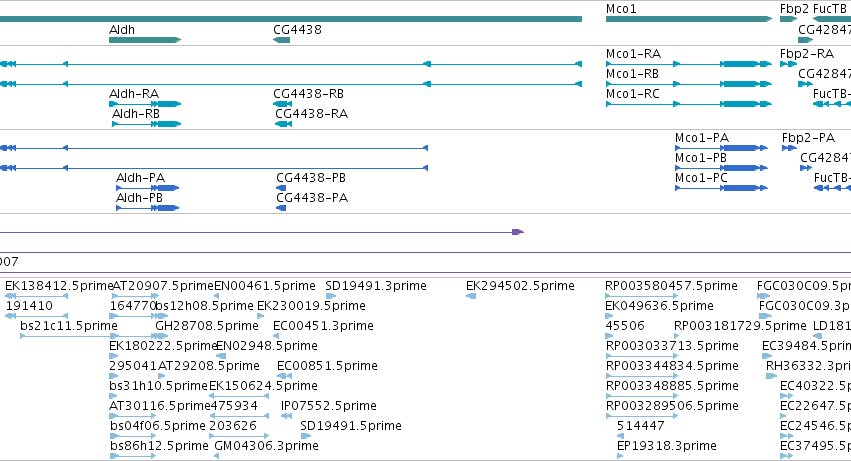Open the SD19491.3prime EST label
Screen dimensions: 851x461
[376, 286]
